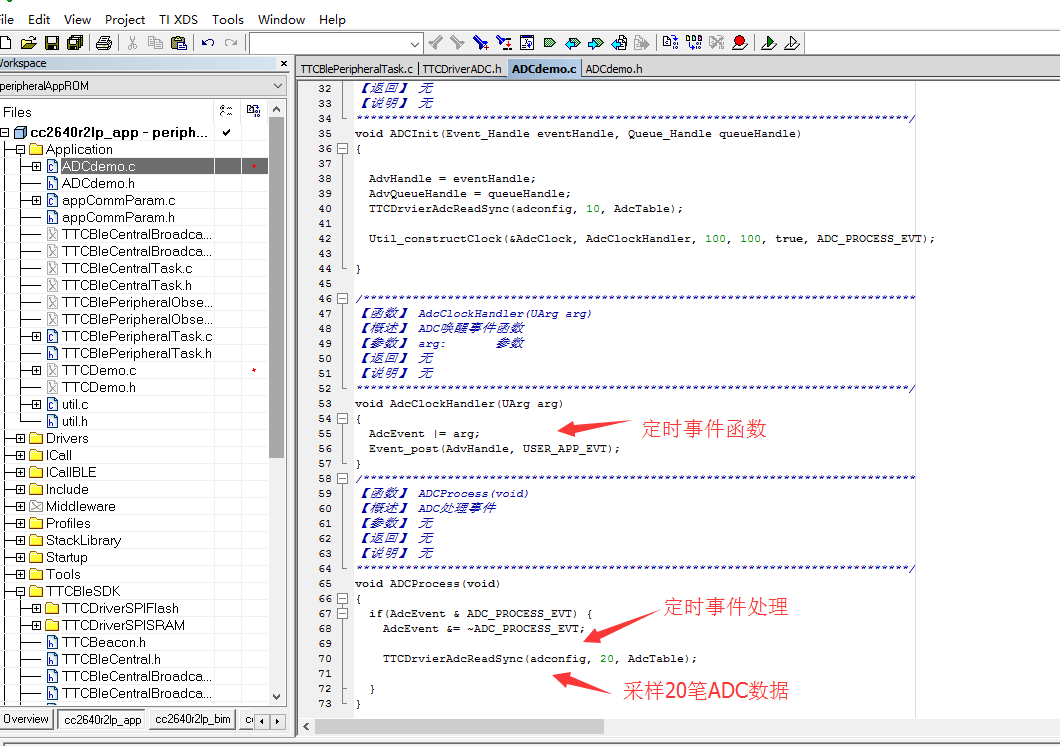The height and width of the screenshot is (746, 1060).
Task: Click the workspace tabs scroll-right arrow
Action: (277, 721)
